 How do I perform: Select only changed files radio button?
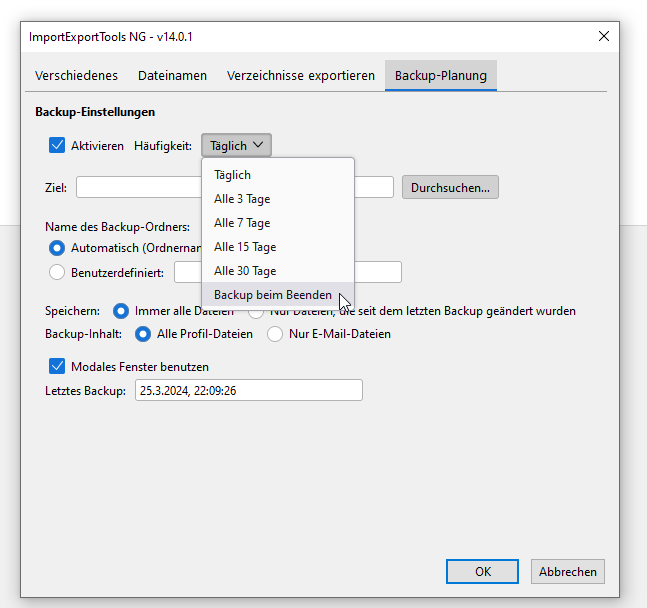click(256, 314)
